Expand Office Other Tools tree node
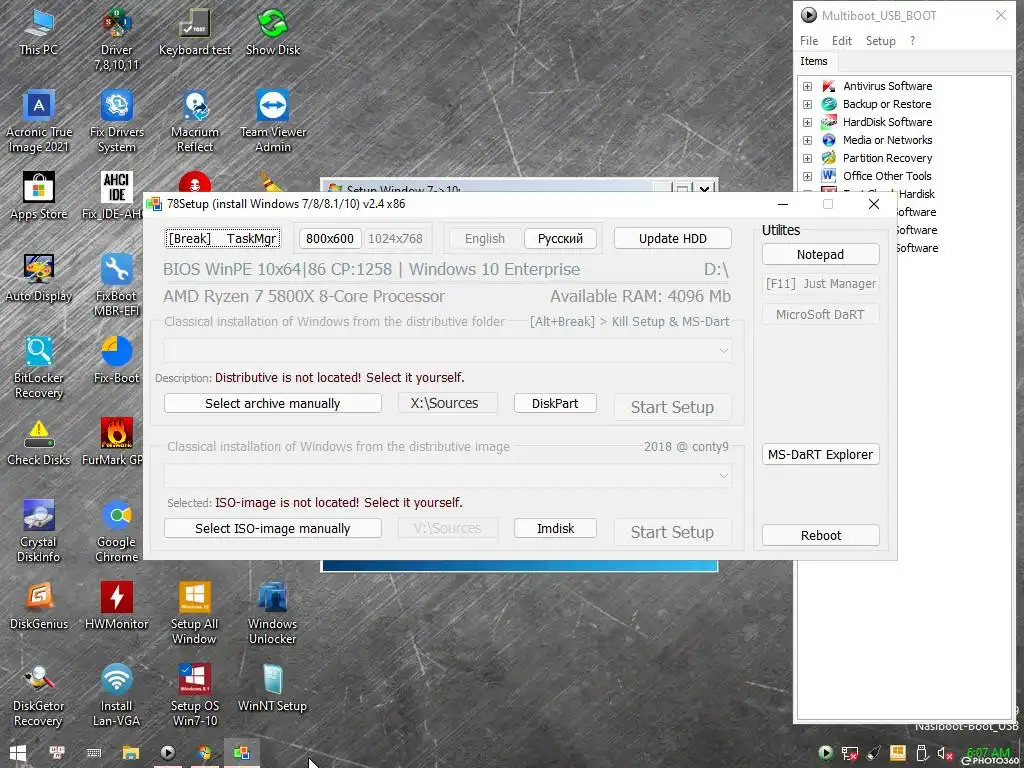The height and width of the screenshot is (768, 1024). pos(807,176)
